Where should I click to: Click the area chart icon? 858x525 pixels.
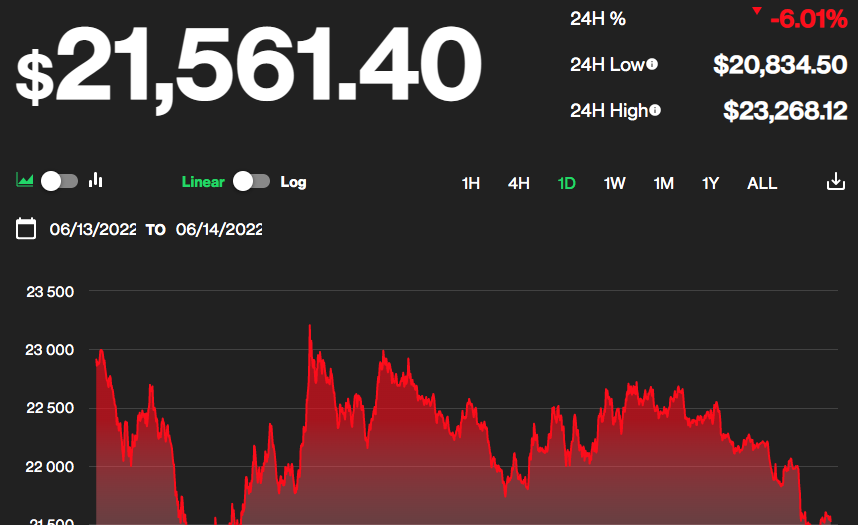pyautogui.click(x=25, y=181)
